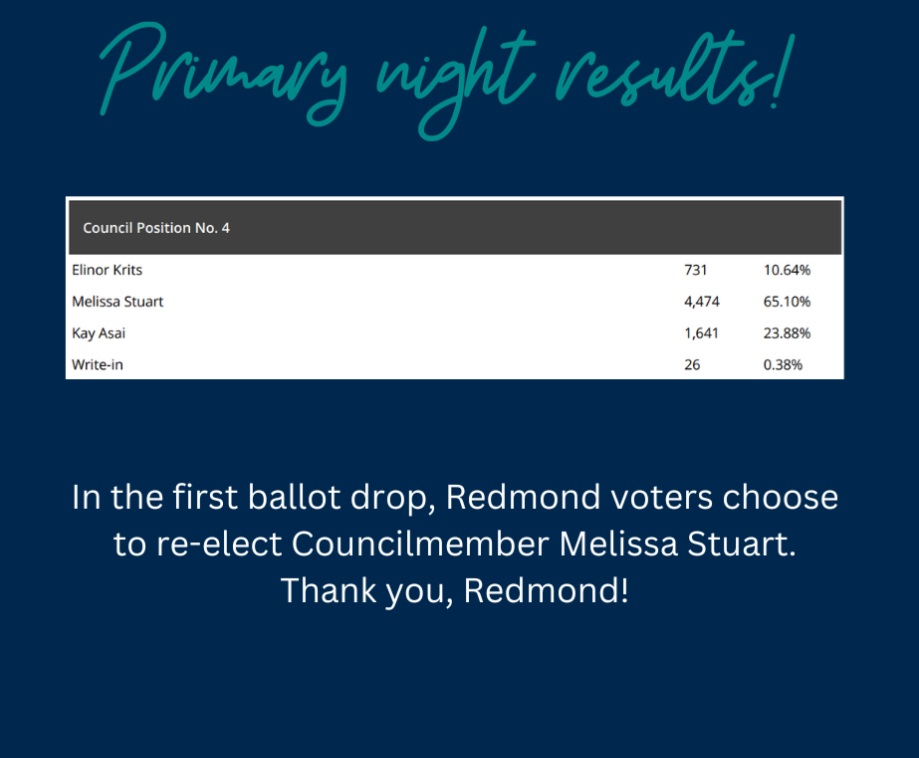Click the Kay Asai candidate name

(x=98, y=334)
